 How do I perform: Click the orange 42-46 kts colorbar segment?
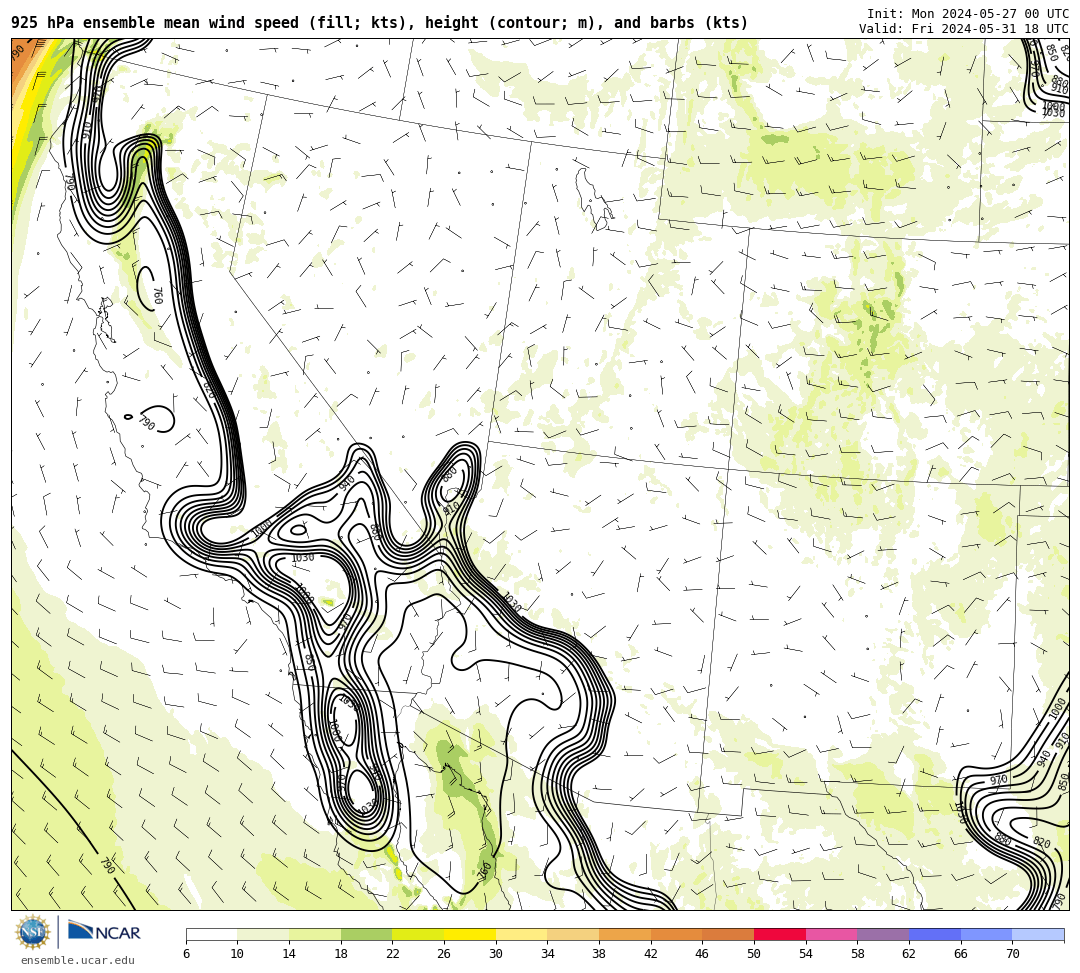click(676, 934)
